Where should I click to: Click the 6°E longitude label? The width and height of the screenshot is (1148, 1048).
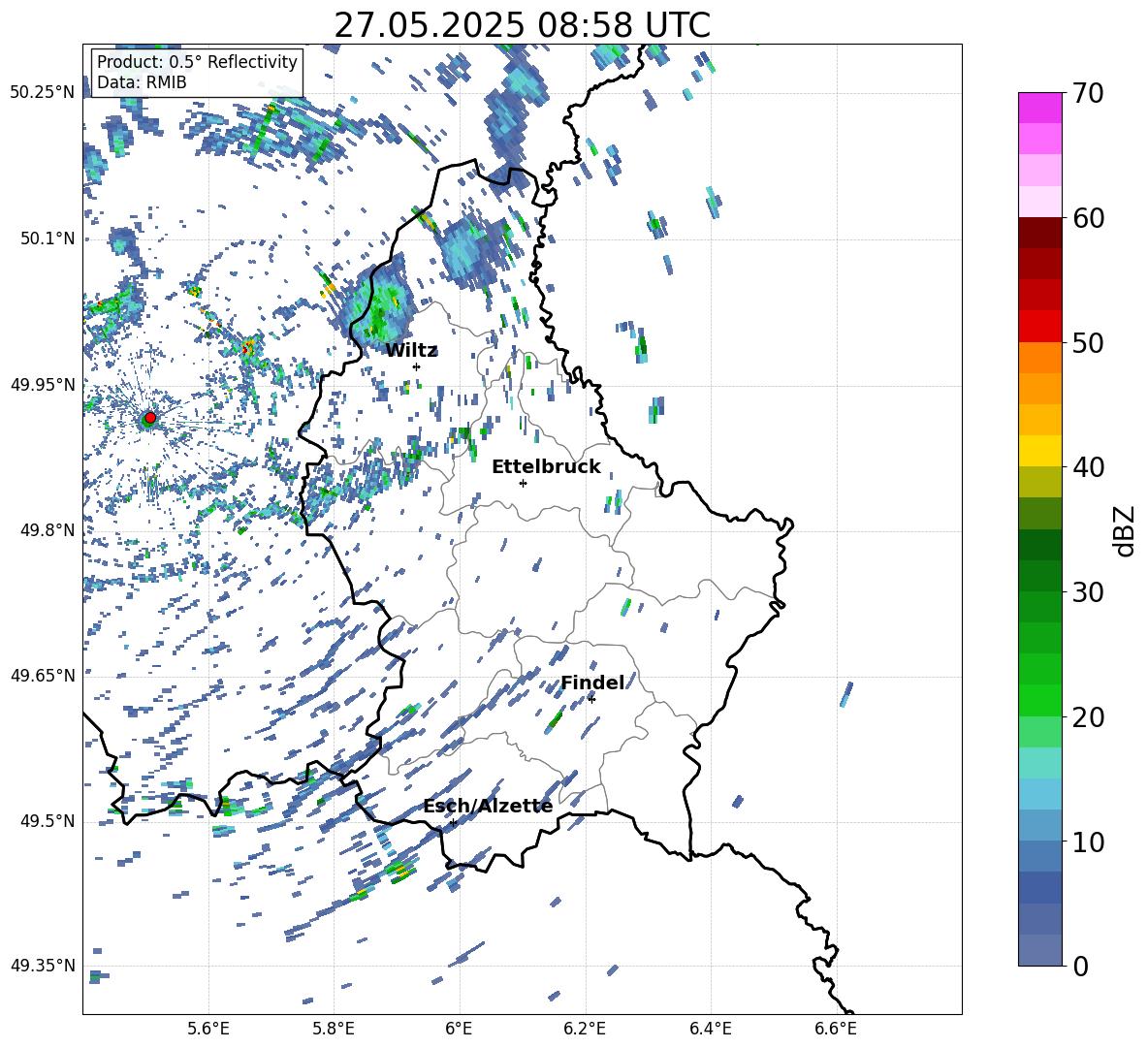coord(459,1029)
